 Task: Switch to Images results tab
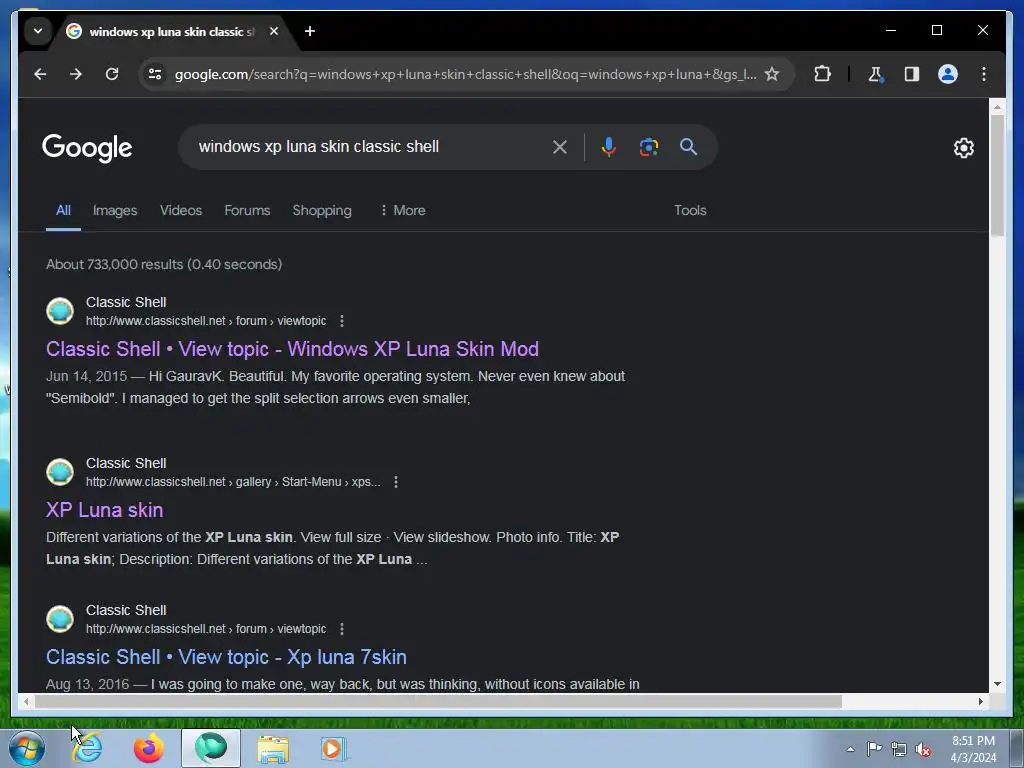click(x=115, y=210)
